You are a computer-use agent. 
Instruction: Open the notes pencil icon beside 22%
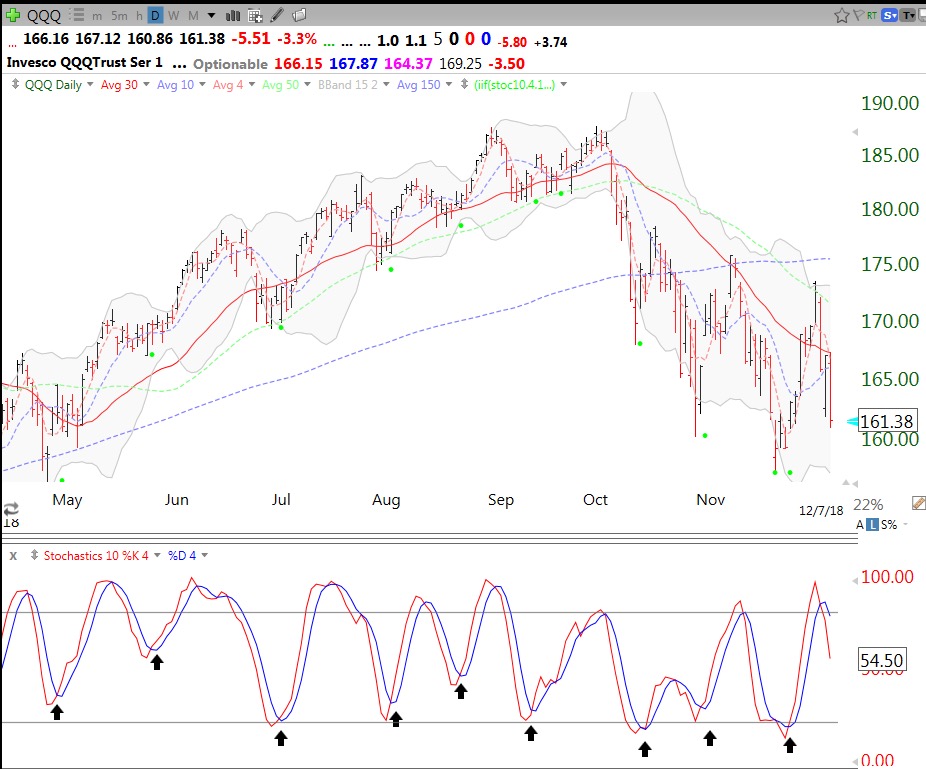pyautogui.click(x=918, y=503)
